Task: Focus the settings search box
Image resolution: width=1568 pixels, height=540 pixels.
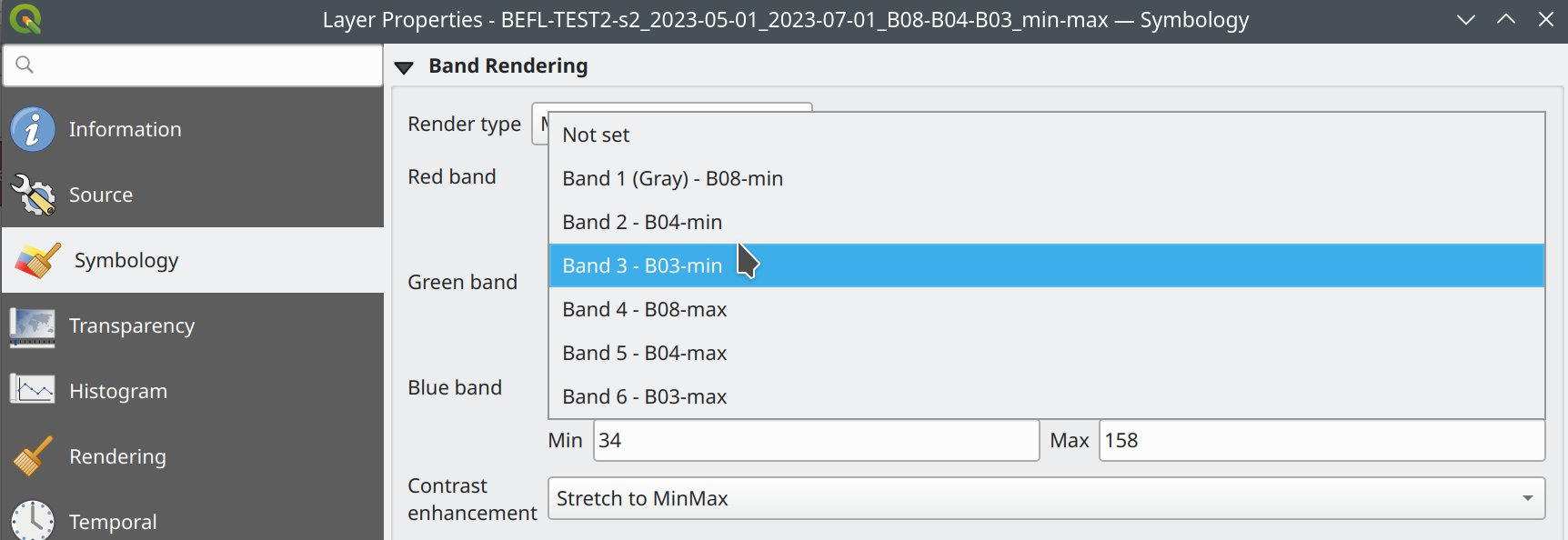Action: tap(193, 65)
